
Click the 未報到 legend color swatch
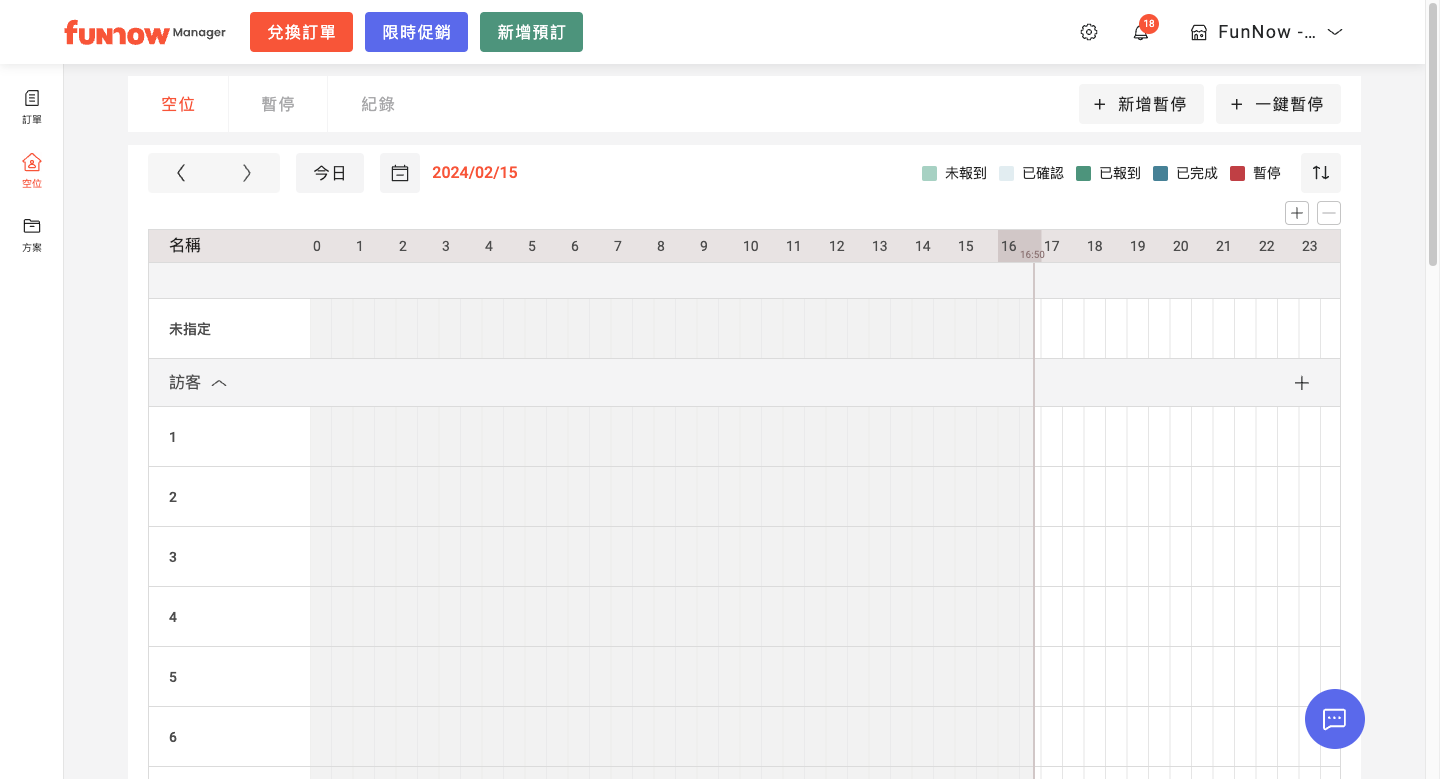click(x=930, y=174)
